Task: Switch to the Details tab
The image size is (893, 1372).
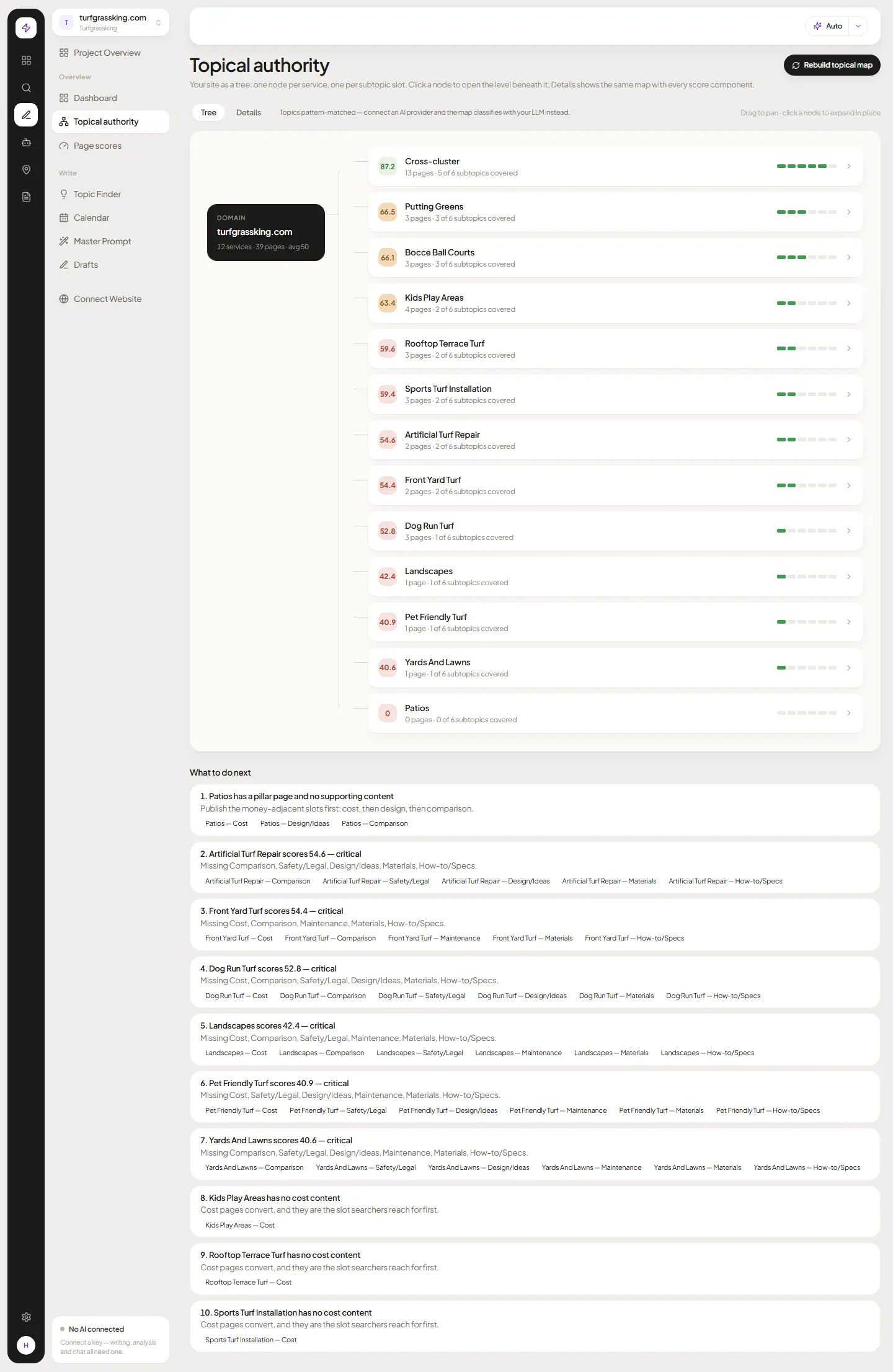Action: click(249, 112)
